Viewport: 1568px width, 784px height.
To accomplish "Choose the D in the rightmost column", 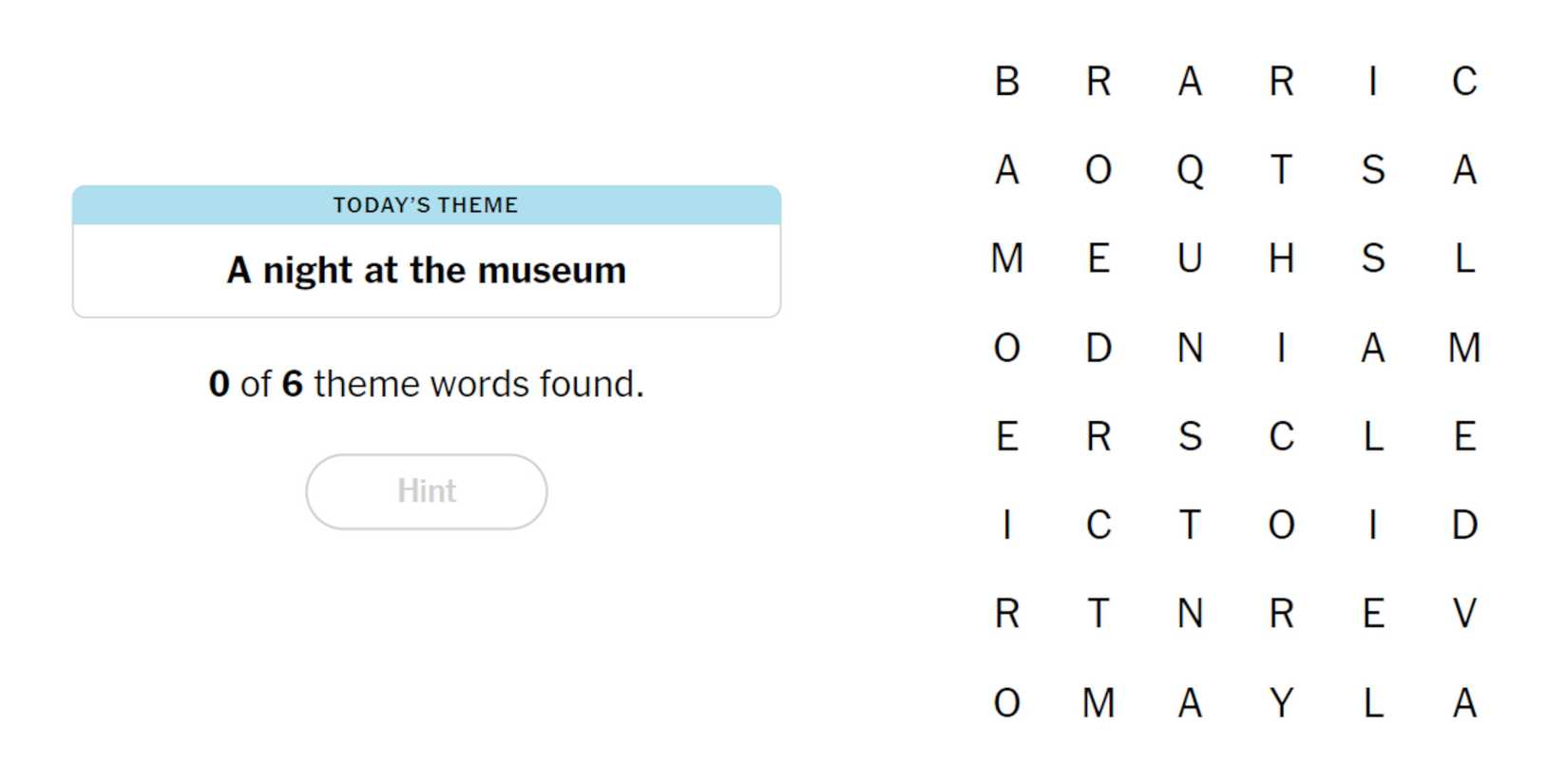I will click(x=1463, y=525).
